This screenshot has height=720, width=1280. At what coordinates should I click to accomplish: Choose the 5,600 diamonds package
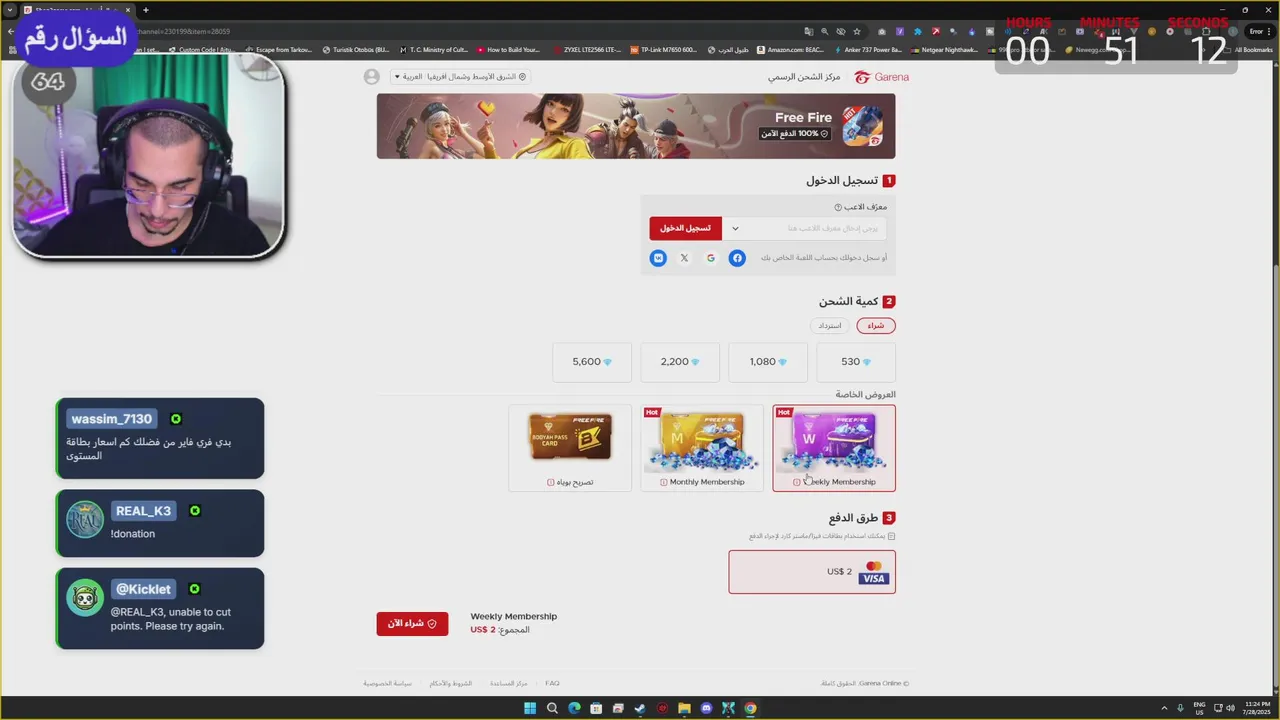point(592,362)
